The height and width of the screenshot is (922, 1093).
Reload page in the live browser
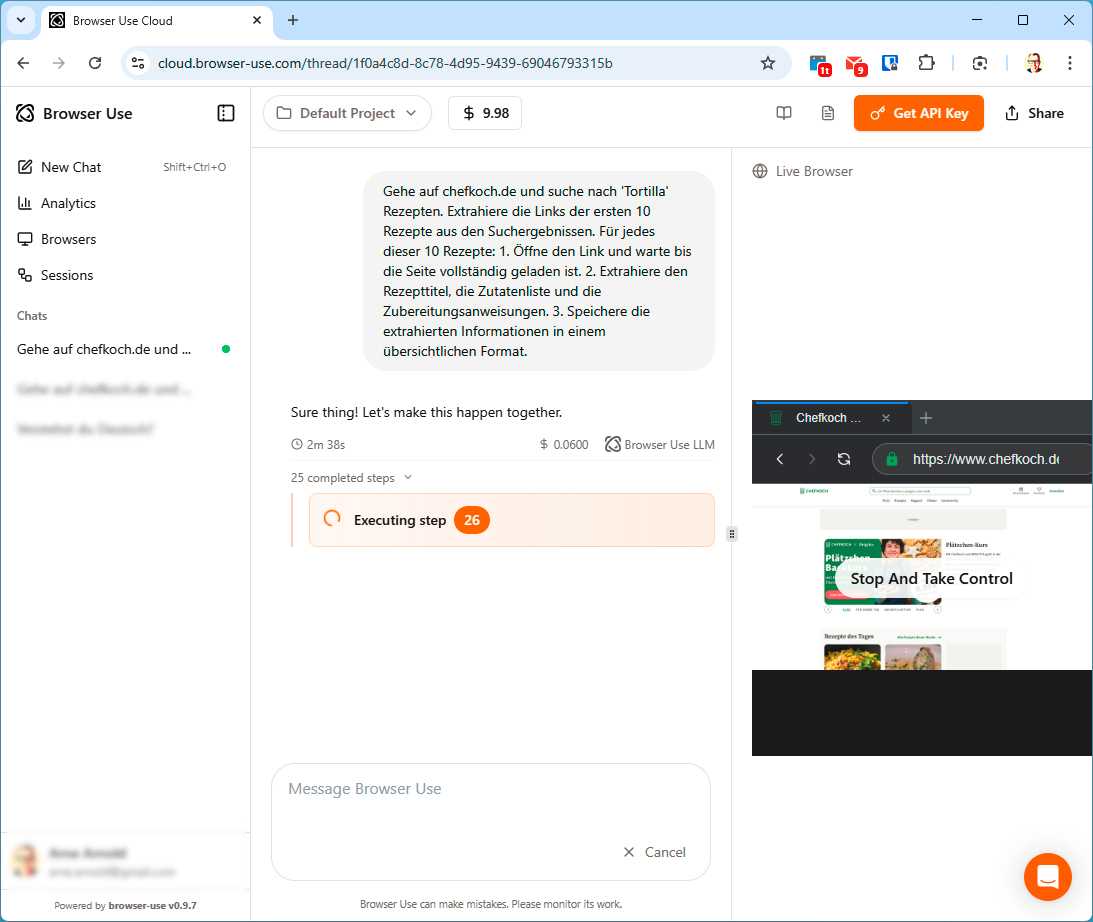[844, 459]
